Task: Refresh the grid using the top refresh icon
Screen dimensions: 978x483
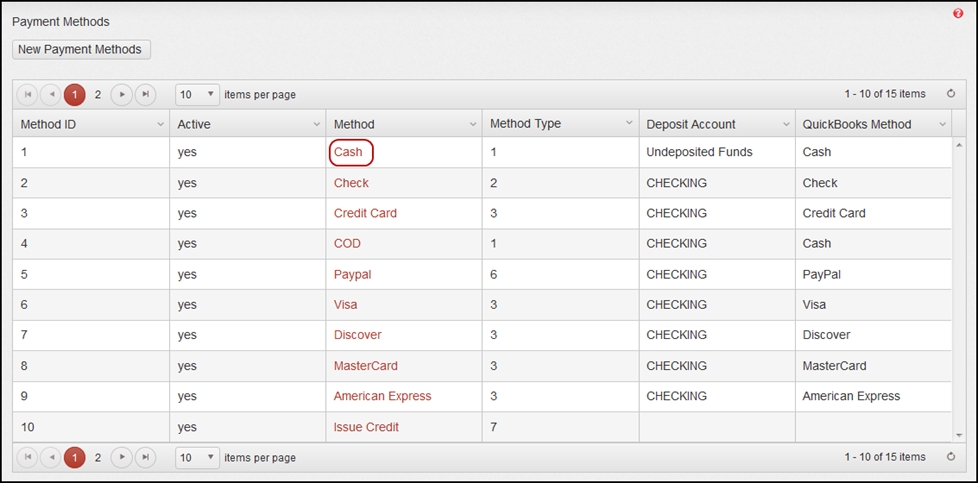Action: [x=951, y=94]
